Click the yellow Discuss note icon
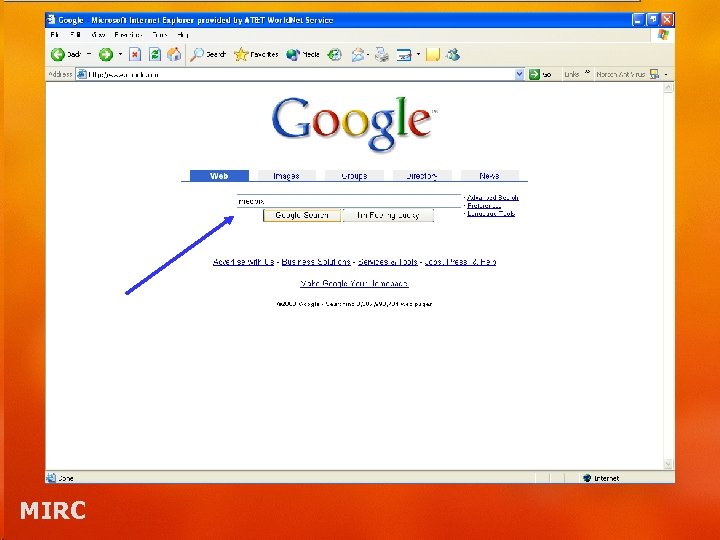720x540 pixels. point(433,55)
